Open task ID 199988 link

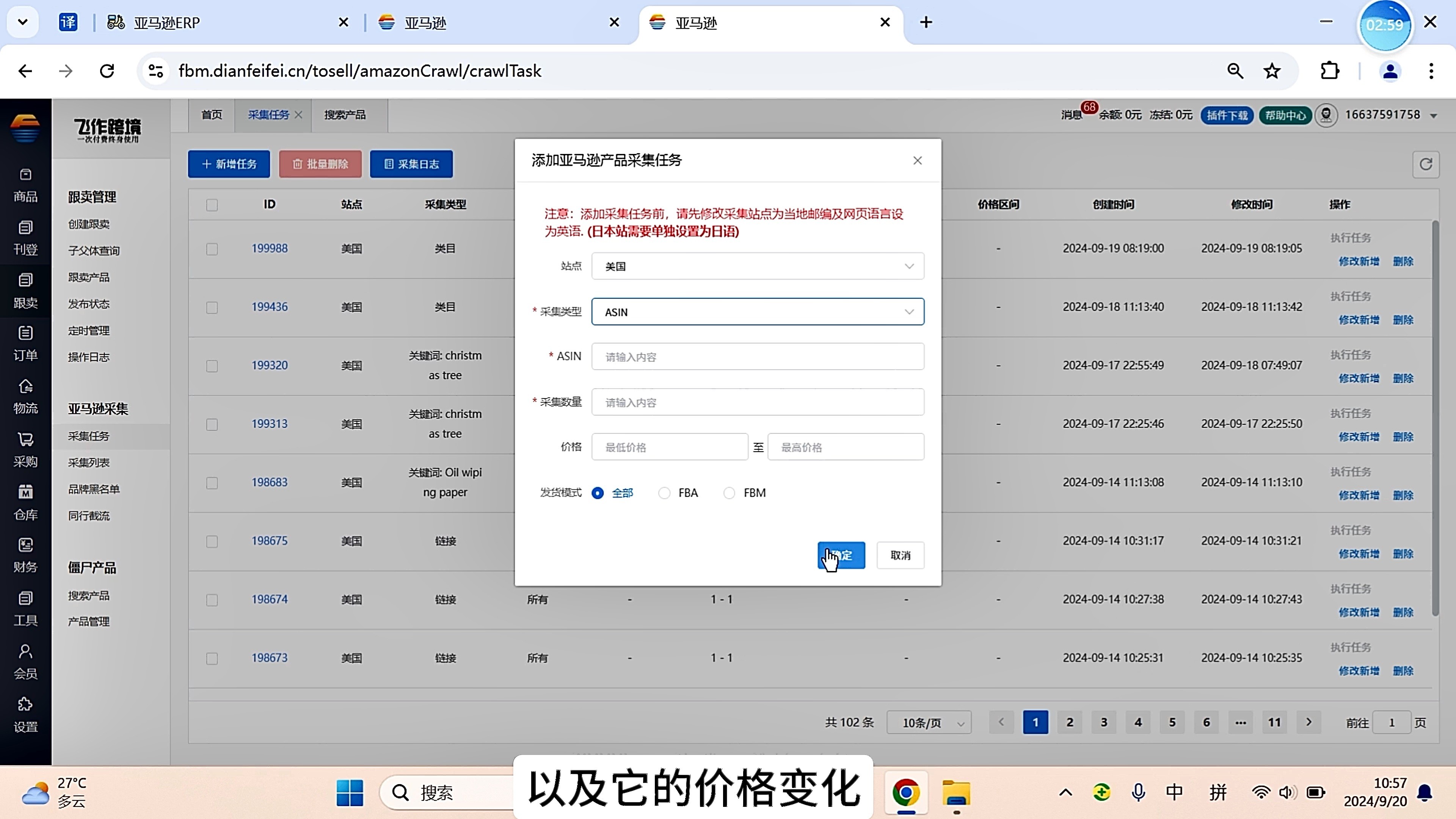[270, 248]
